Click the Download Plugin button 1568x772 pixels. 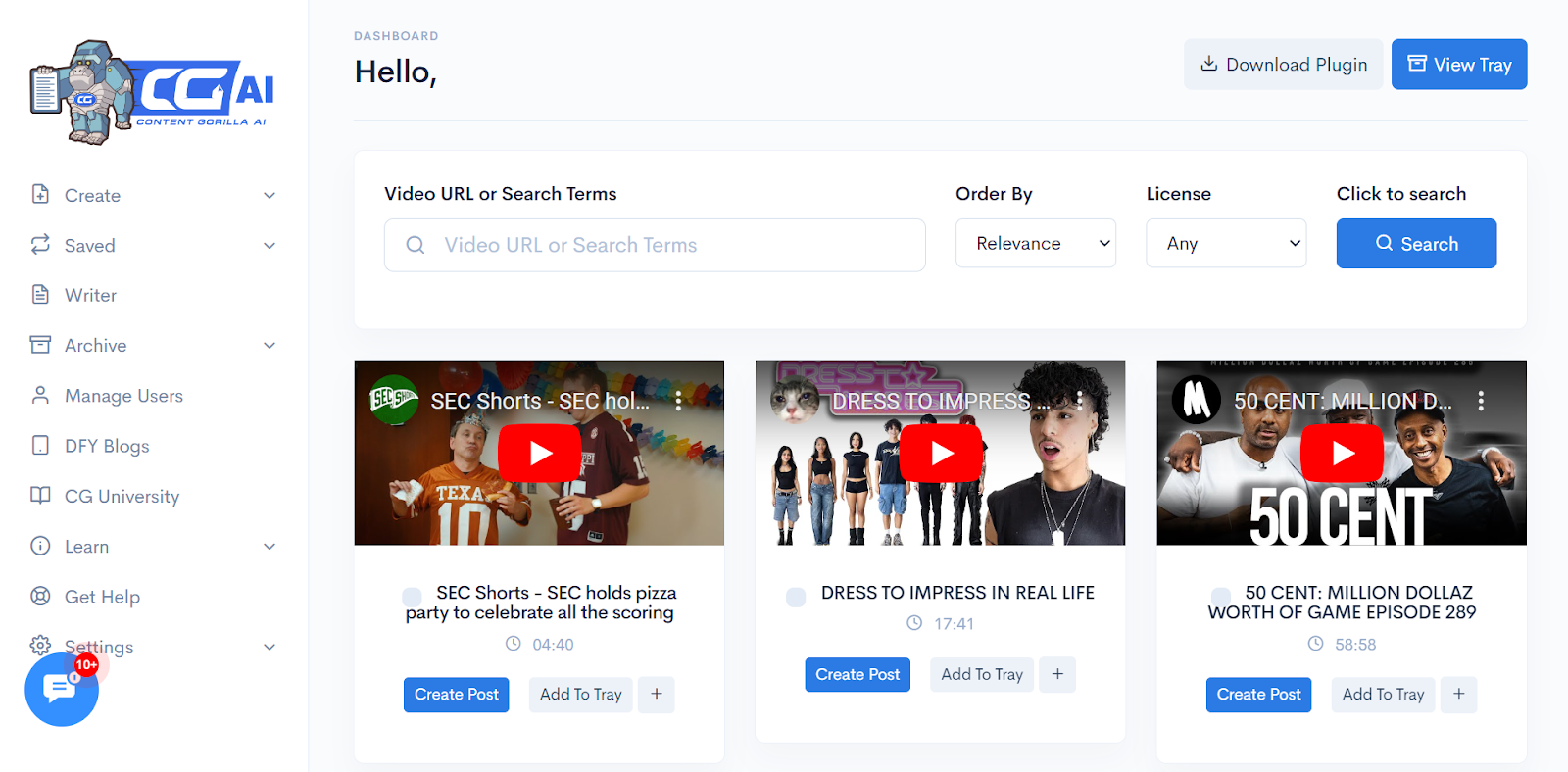point(1284,65)
